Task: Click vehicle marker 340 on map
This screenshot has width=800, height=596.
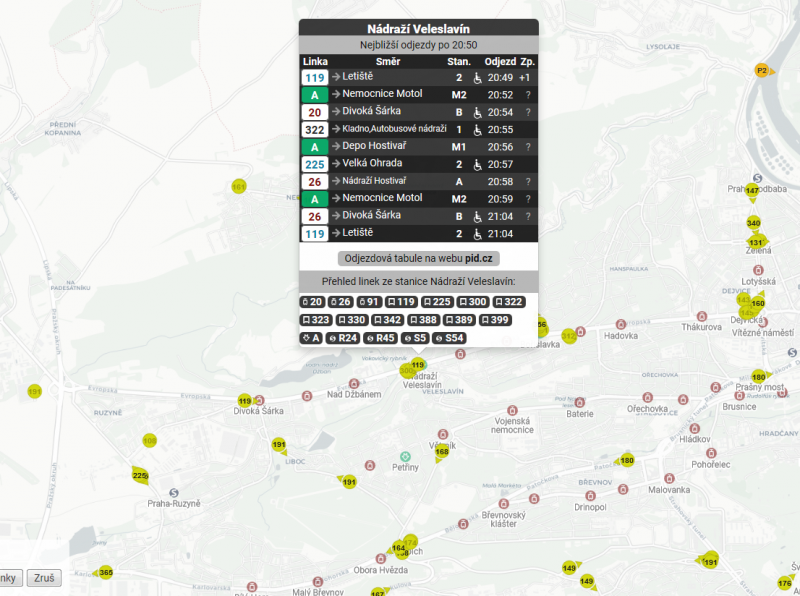Action: tap(754, 223)
